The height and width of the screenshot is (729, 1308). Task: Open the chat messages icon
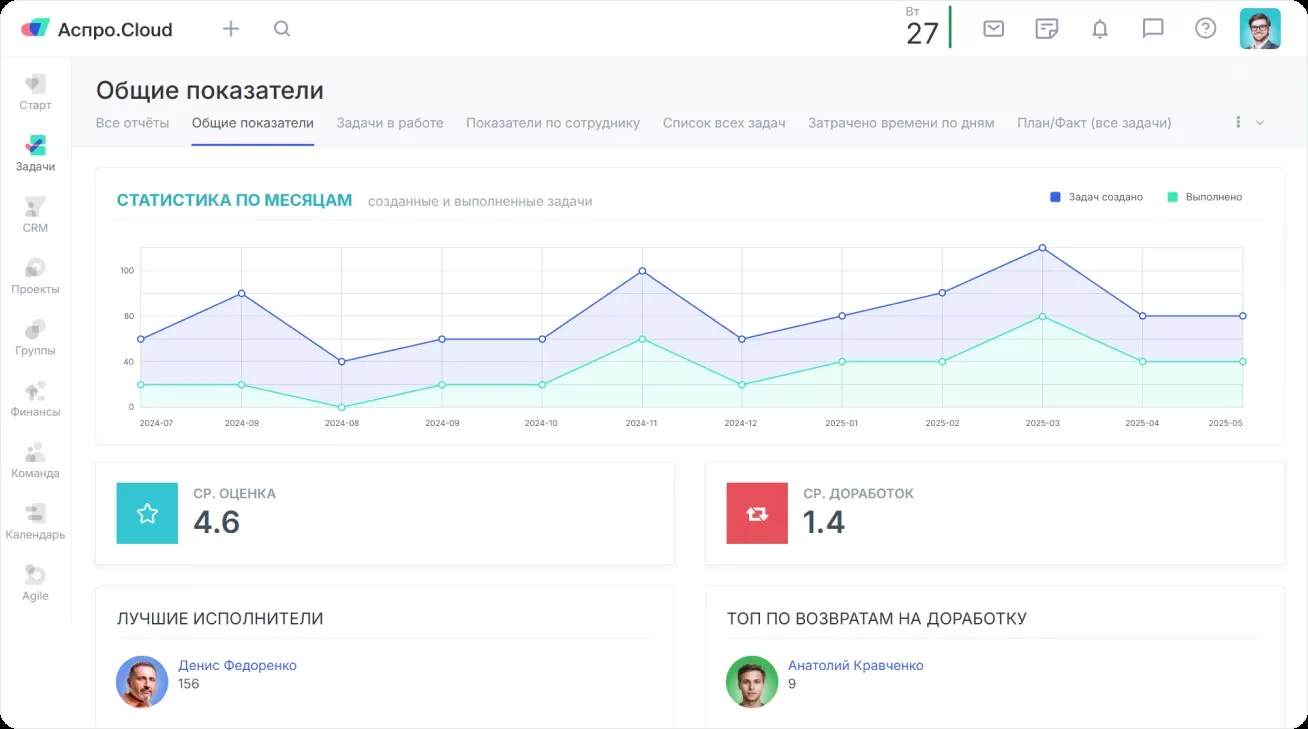tap(1153, 29)
